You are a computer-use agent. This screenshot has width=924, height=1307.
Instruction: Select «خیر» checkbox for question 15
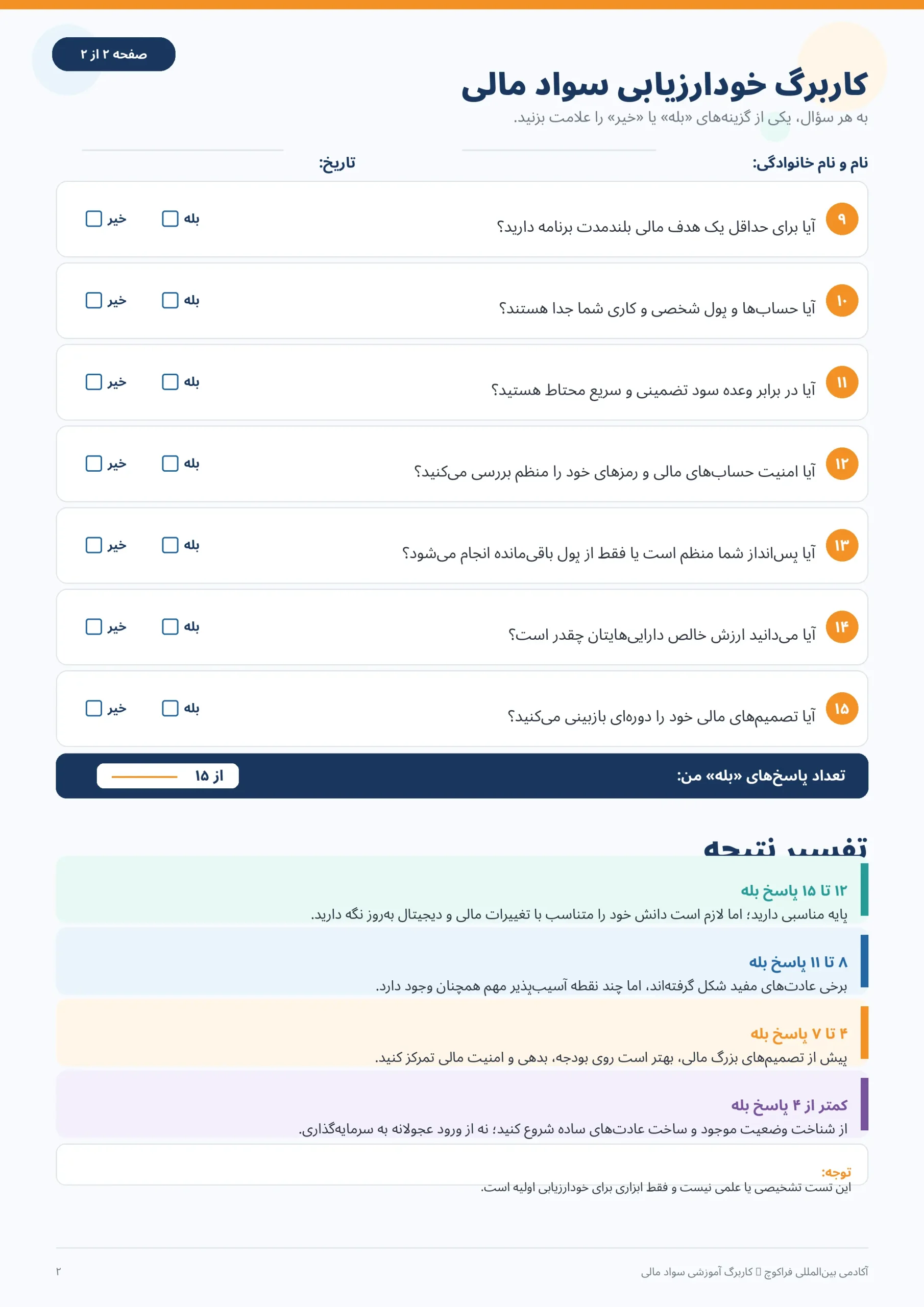point(94,708)
